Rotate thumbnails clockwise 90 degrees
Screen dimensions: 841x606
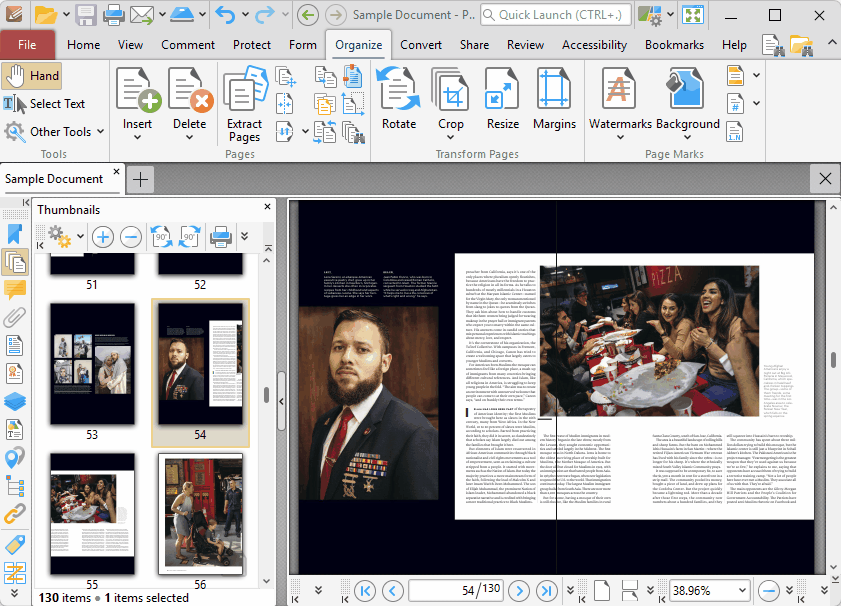click(189, 237)
